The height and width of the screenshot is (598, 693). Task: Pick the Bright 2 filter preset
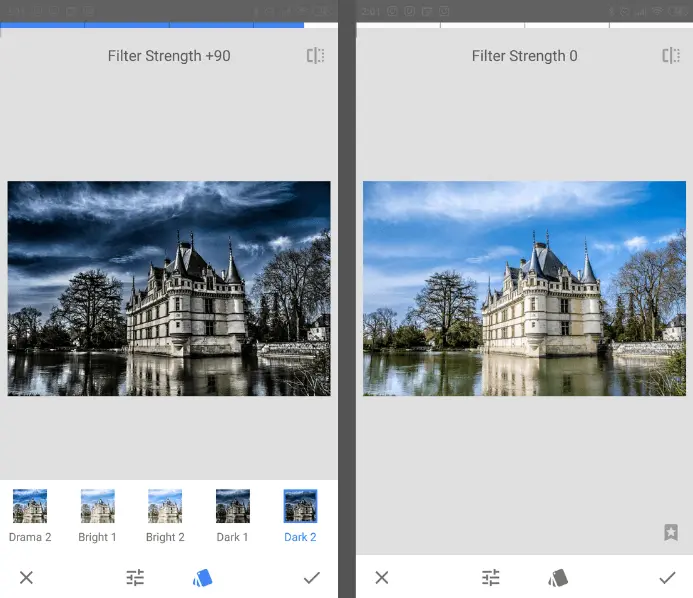(165, 508)
